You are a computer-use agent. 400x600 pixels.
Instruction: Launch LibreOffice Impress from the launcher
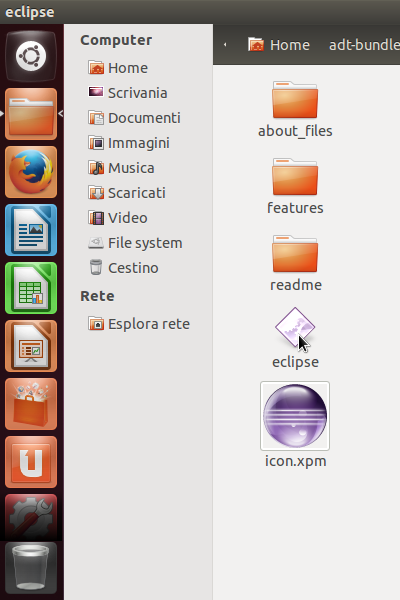[x=31, y=346]
